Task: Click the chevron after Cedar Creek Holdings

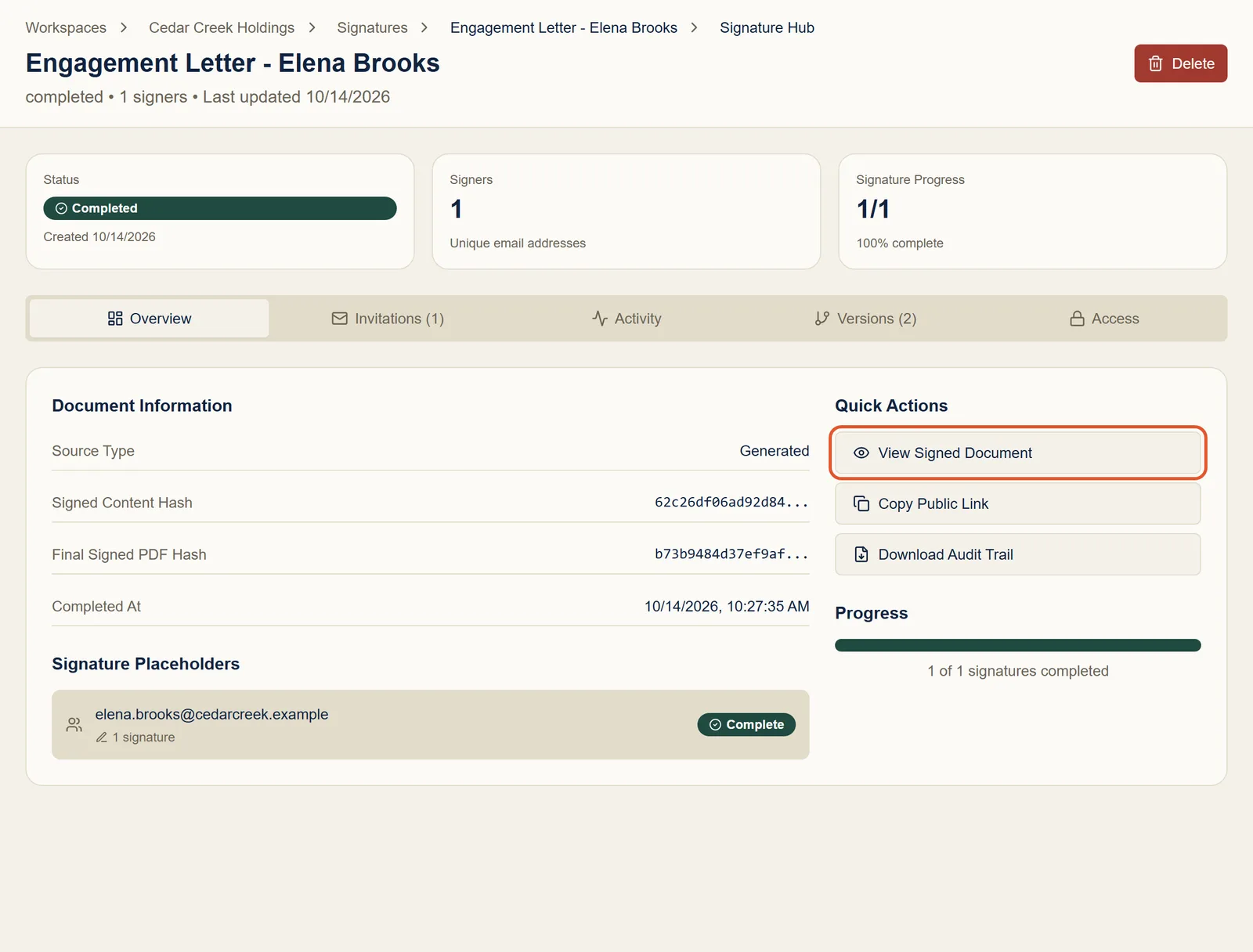Action: tap(312, 27)
